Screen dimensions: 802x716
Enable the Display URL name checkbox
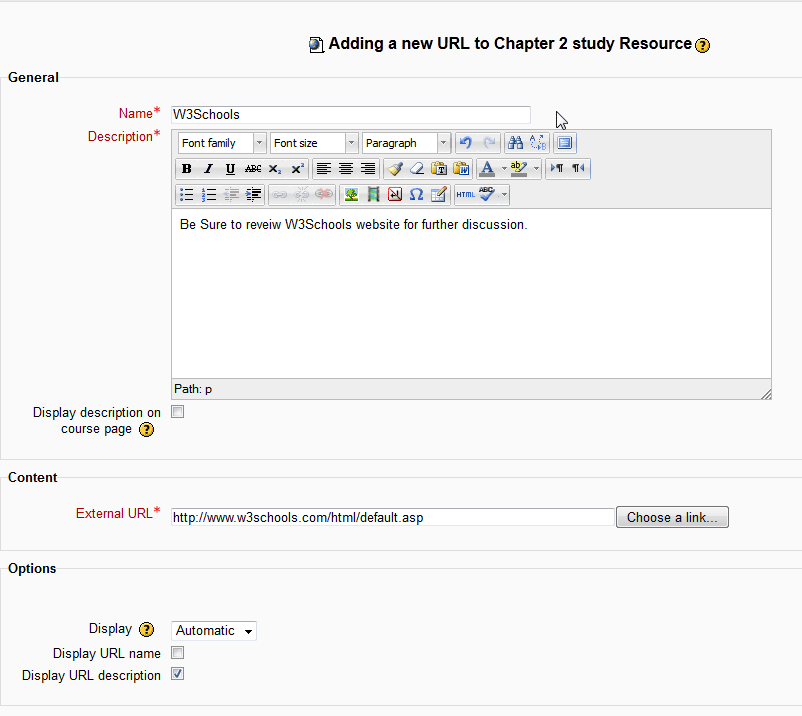[177, 653]
